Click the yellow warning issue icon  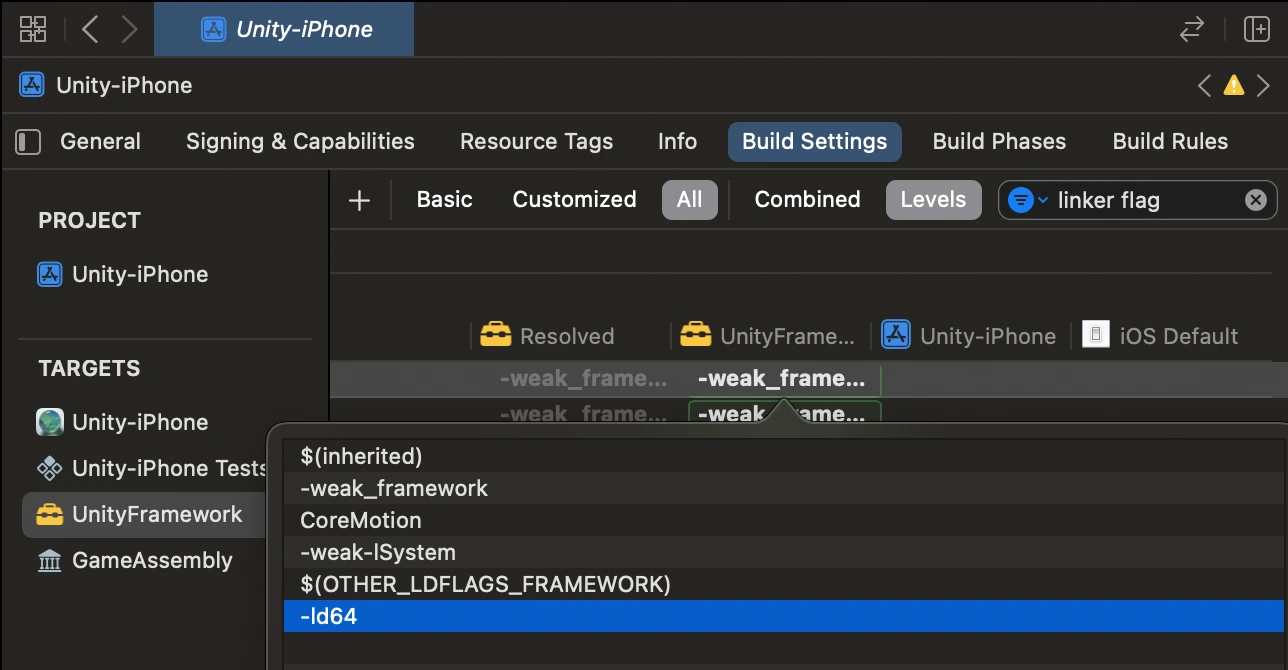click(x=1234, y=85)
